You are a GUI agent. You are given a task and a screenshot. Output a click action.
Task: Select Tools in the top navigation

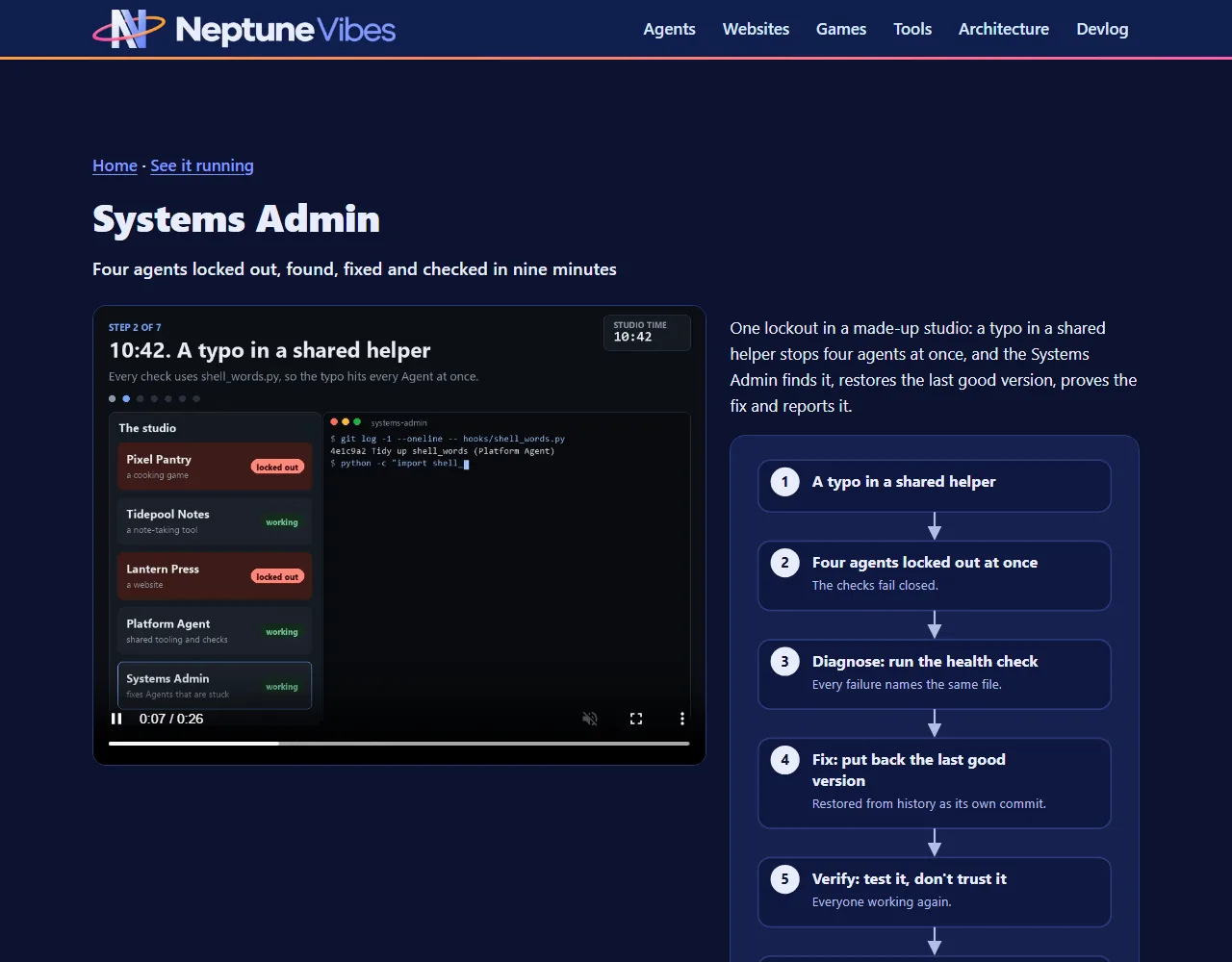click(x=912, y=29)
